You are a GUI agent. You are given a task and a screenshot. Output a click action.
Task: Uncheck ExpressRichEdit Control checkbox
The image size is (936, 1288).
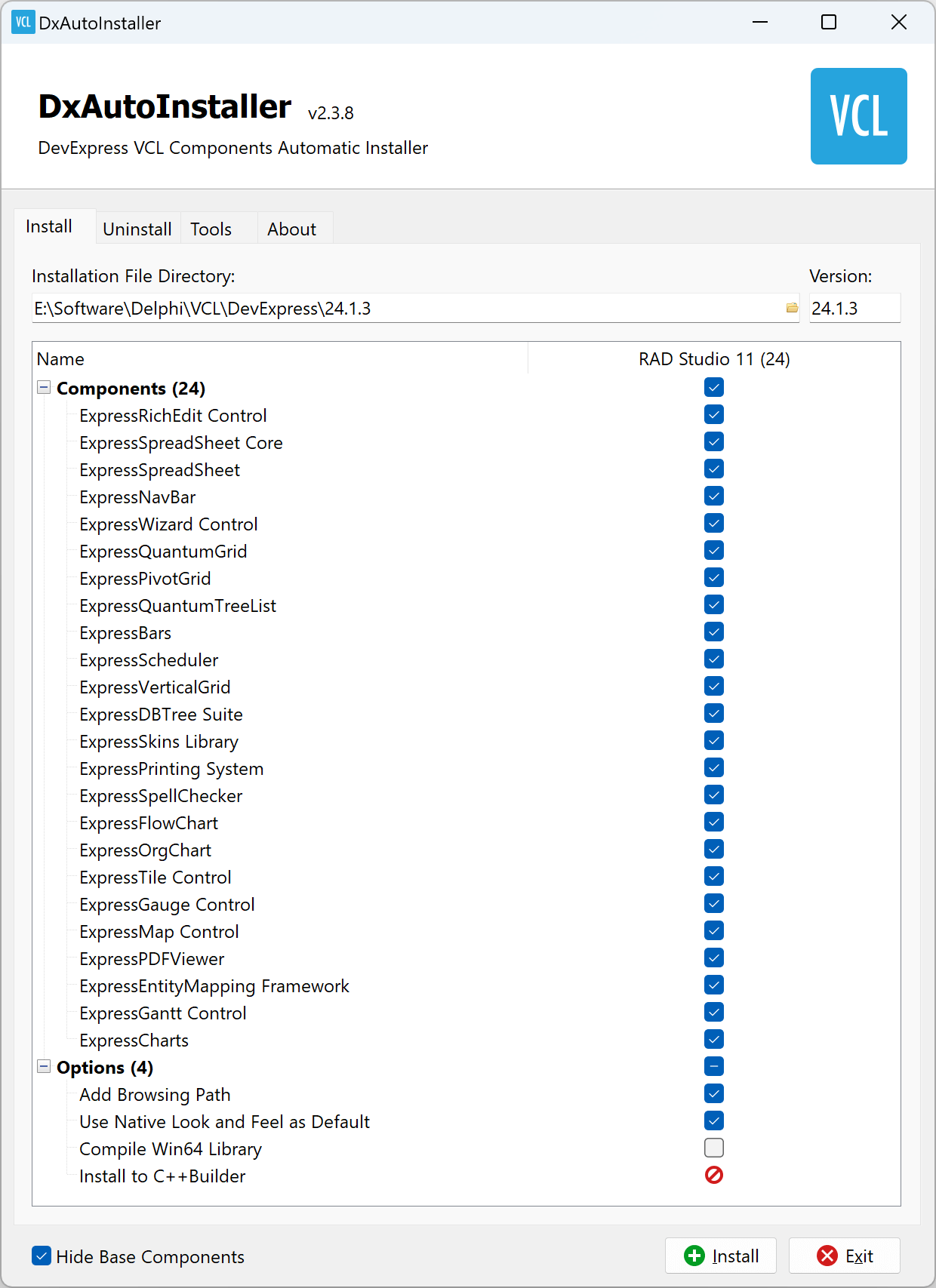point(714,414)
